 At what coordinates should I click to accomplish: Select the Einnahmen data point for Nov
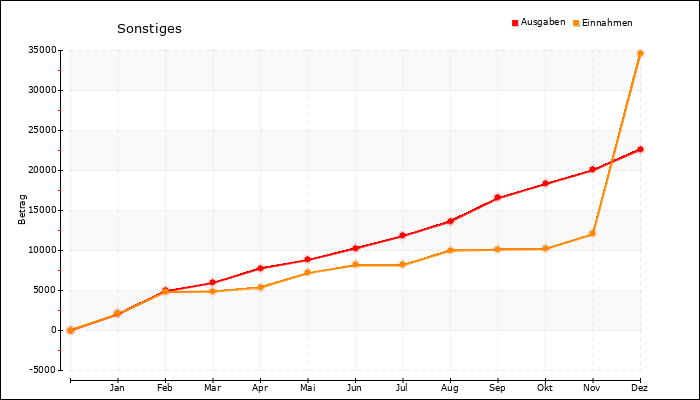(593, 233)
